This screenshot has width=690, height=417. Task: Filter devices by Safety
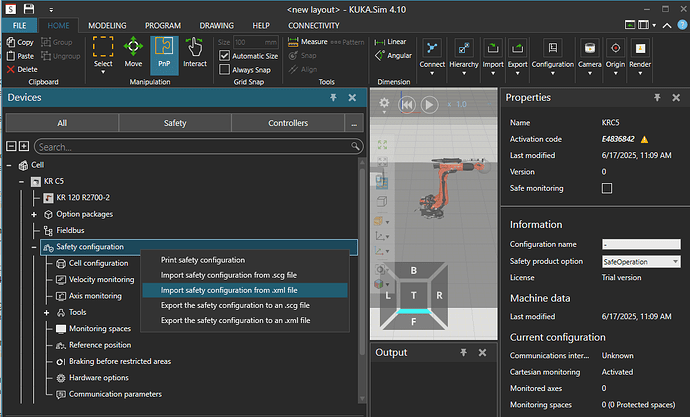coord(175,123)
